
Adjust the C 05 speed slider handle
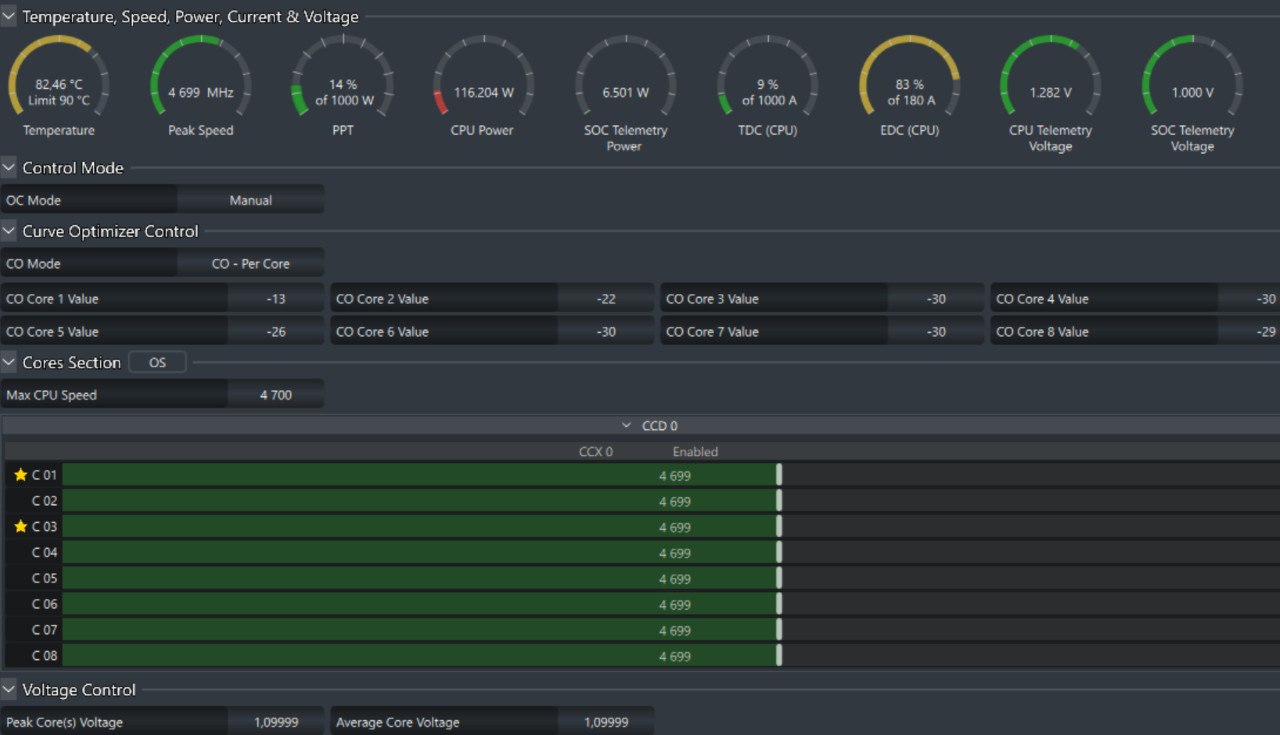point(779,579)
